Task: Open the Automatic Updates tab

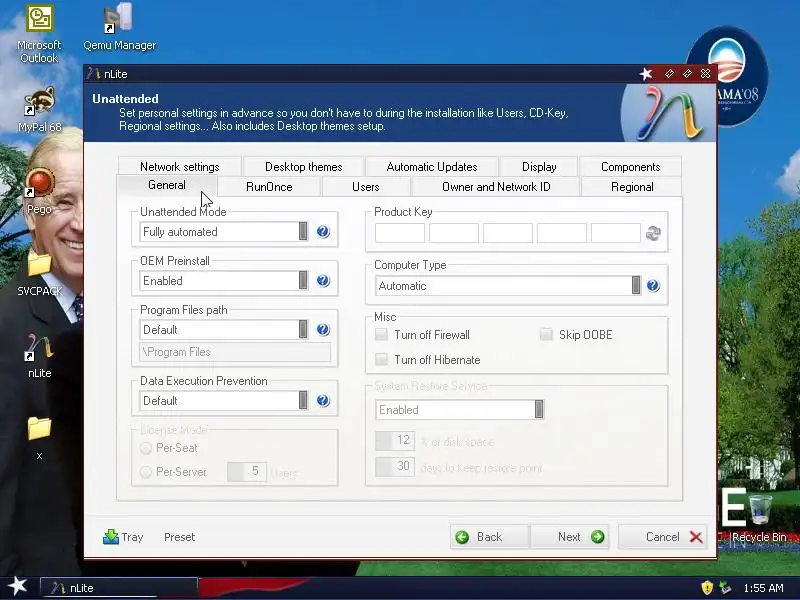Action: (x=432, y=166)
